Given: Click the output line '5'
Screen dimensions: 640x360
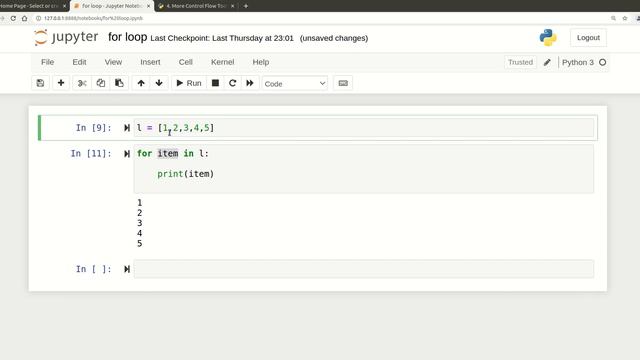Looking at the screenshot, I should (140, 244).
